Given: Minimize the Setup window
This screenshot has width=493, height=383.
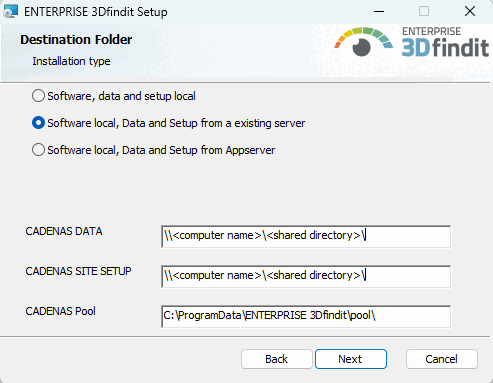Looking at the screenshot, I should click(x=379, y=12).
